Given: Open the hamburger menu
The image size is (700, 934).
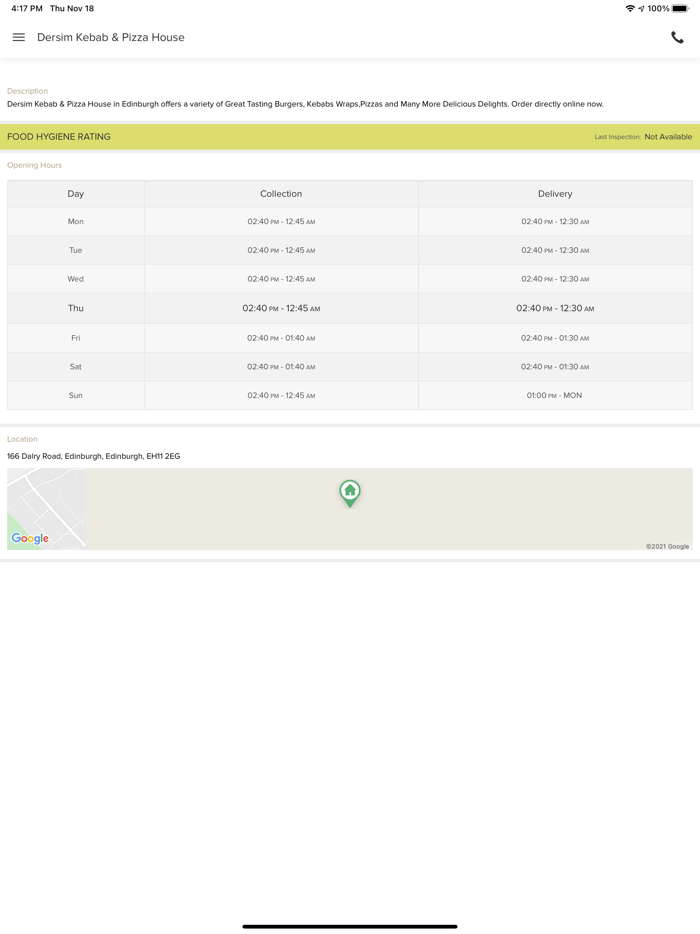Looking at the screenshot, I should pyautogui.click(x=18, y=37).
